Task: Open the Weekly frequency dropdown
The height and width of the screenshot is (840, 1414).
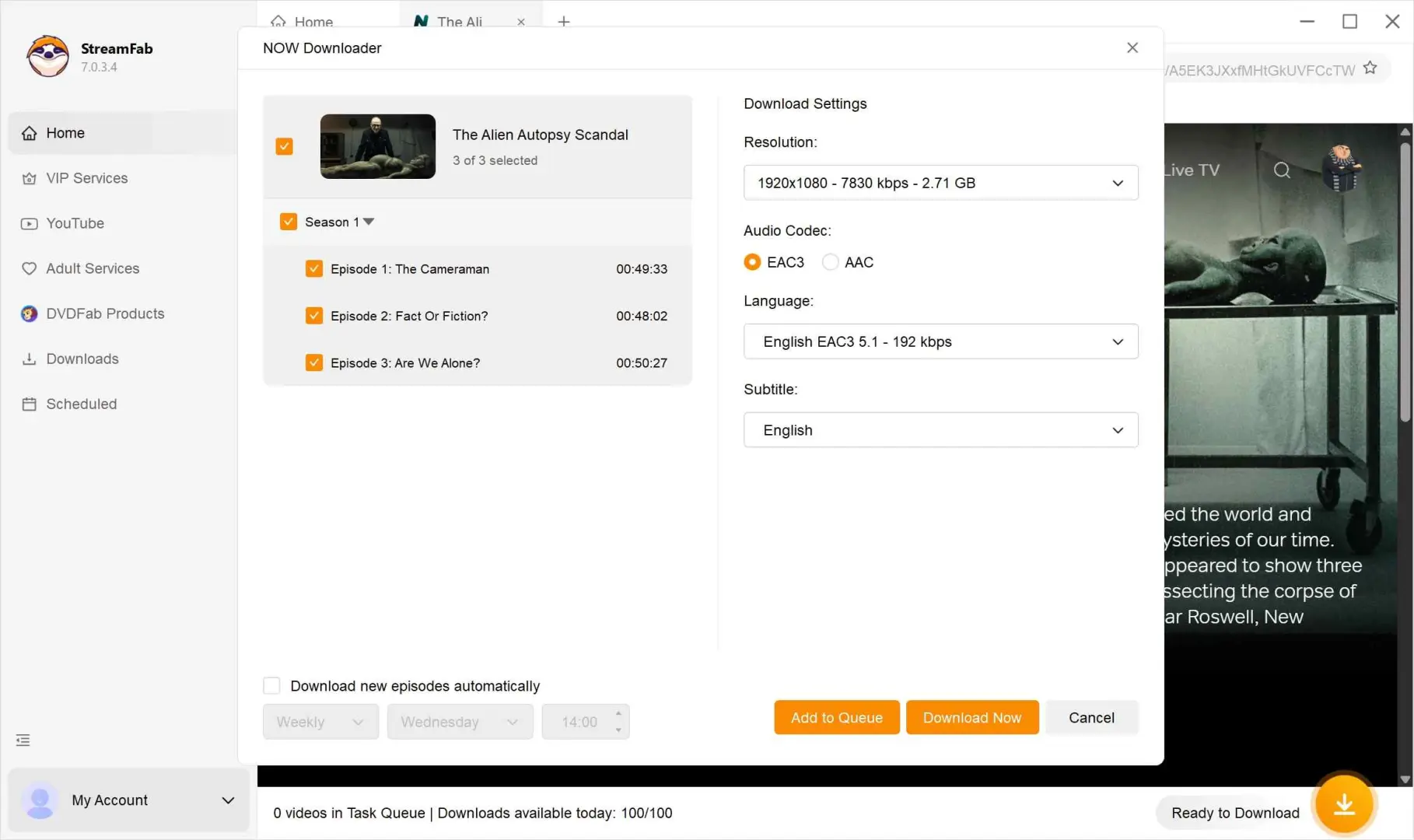Action: tap(320, 722)
